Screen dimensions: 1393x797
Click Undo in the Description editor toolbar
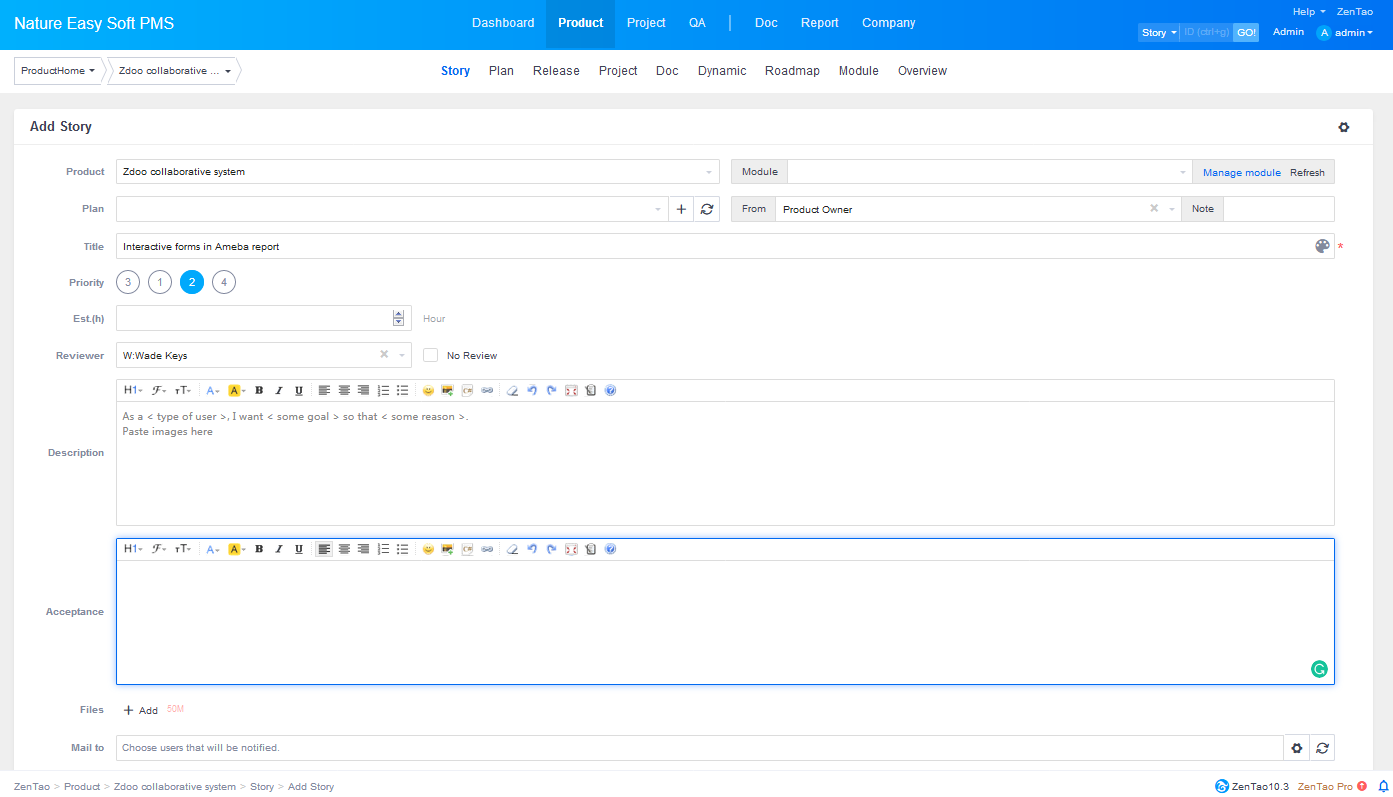532,390
